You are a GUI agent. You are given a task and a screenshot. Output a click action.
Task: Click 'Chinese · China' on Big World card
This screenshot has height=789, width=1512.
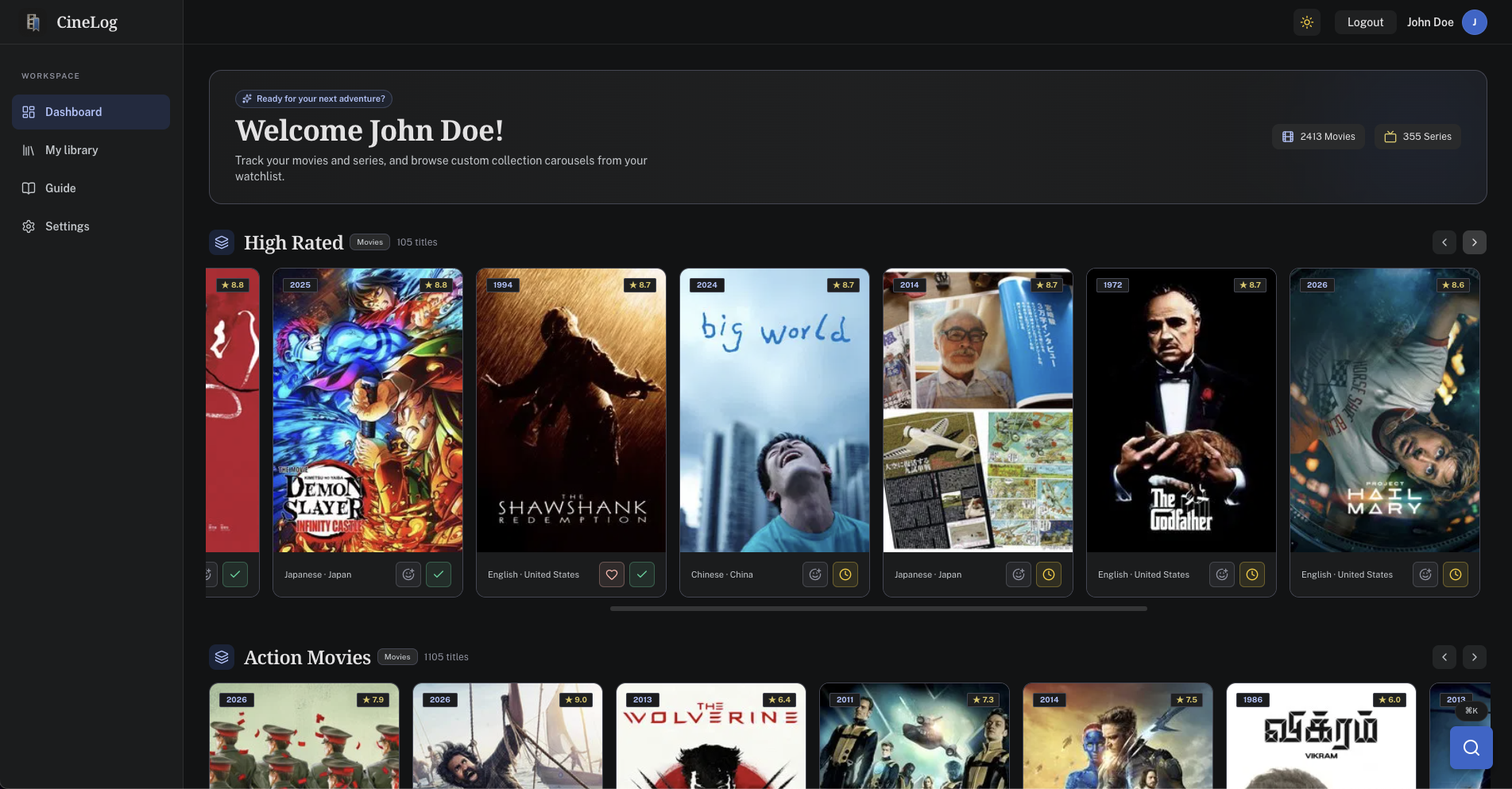722,574
